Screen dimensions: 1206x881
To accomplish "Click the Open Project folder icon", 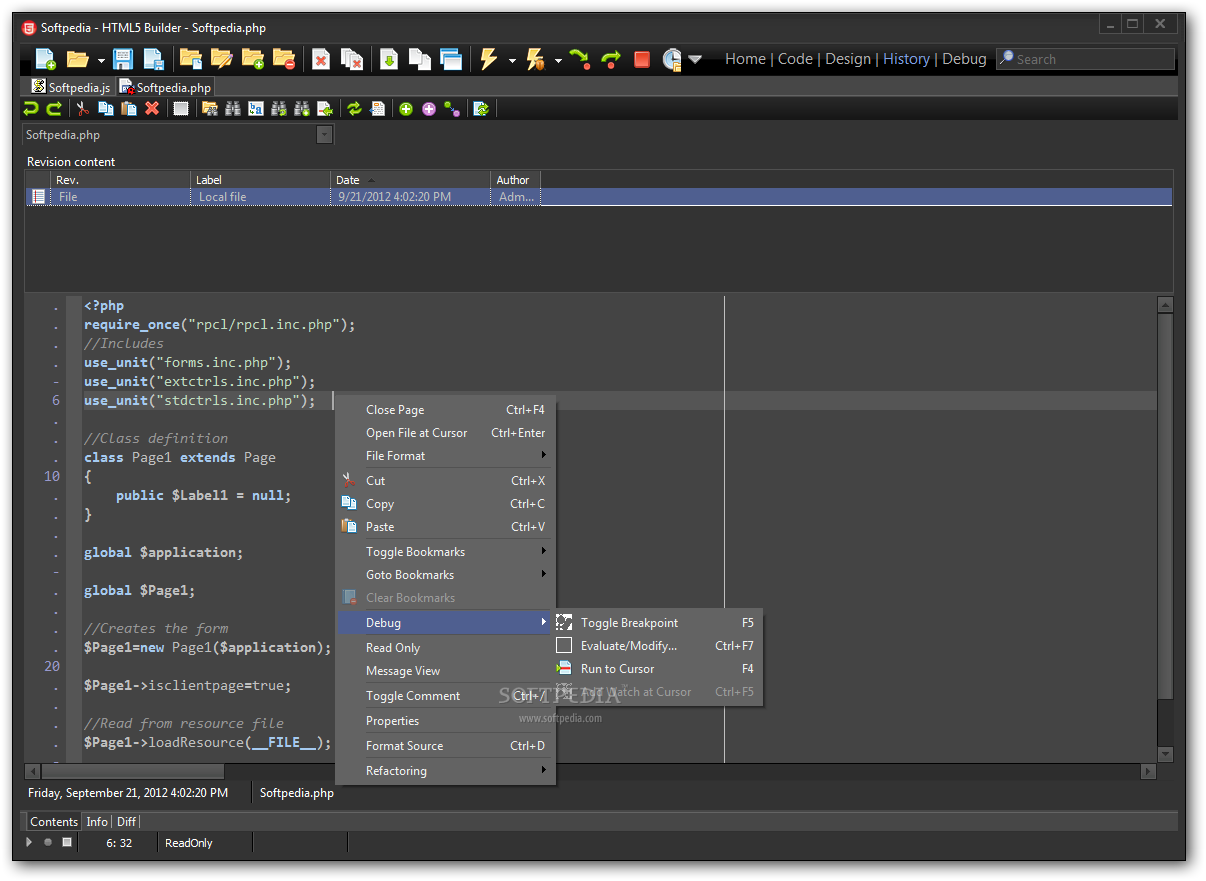I will click(190, 59).
